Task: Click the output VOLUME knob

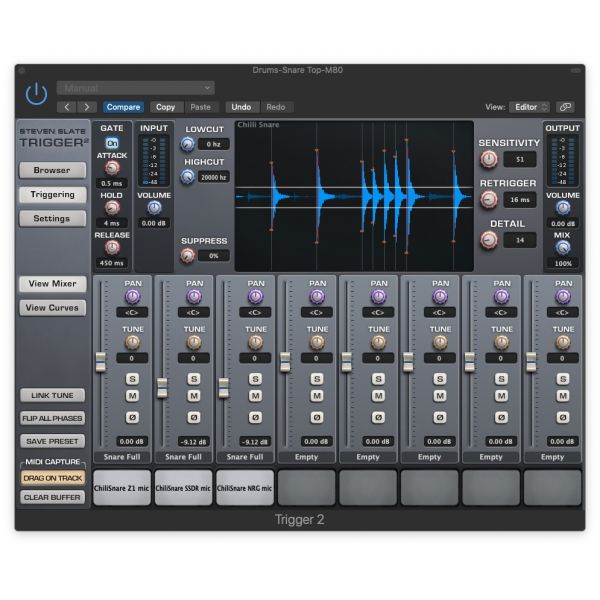Action: click(x=562, y=208)
